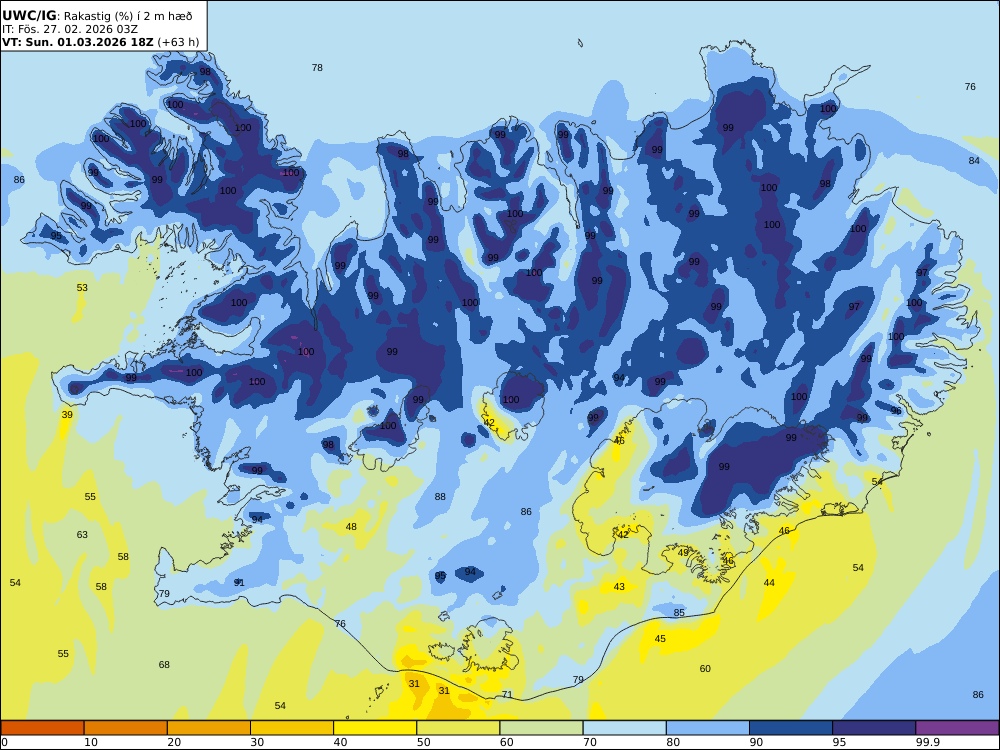
Task: Select the value 85 near the south coast
Action: tap(679, 612)
